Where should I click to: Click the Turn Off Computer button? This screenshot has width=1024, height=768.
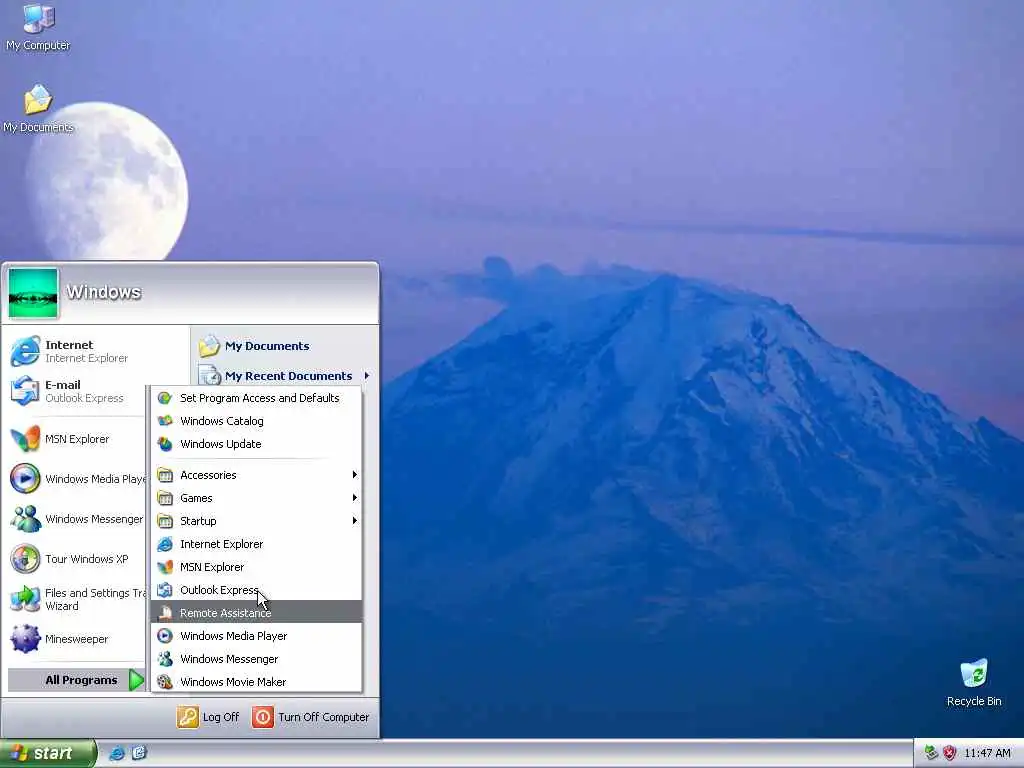tap(311, 717)
